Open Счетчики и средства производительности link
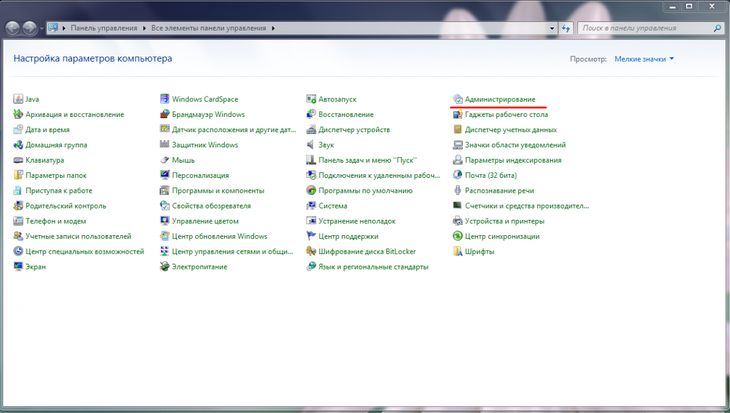The image size is (730, 413). tap(527, 206)
